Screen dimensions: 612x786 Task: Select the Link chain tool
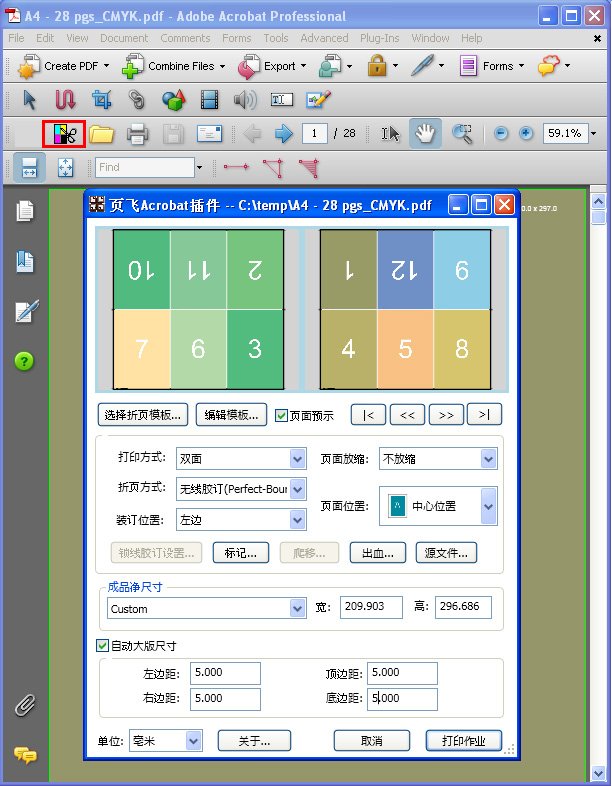click(137, 100)
